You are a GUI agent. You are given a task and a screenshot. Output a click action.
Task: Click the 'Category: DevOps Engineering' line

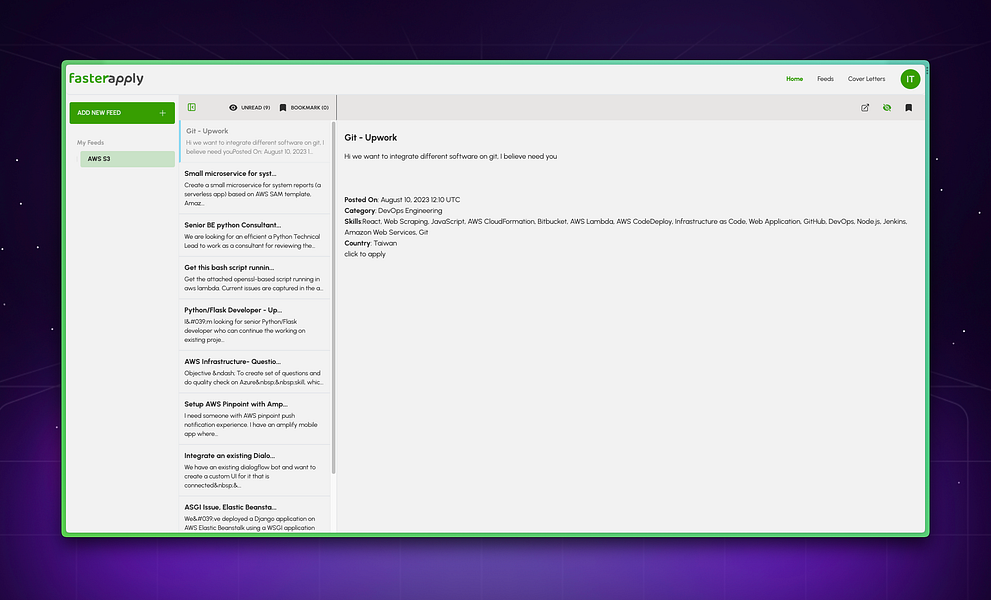pyautogui.click(x=393, y=211)
